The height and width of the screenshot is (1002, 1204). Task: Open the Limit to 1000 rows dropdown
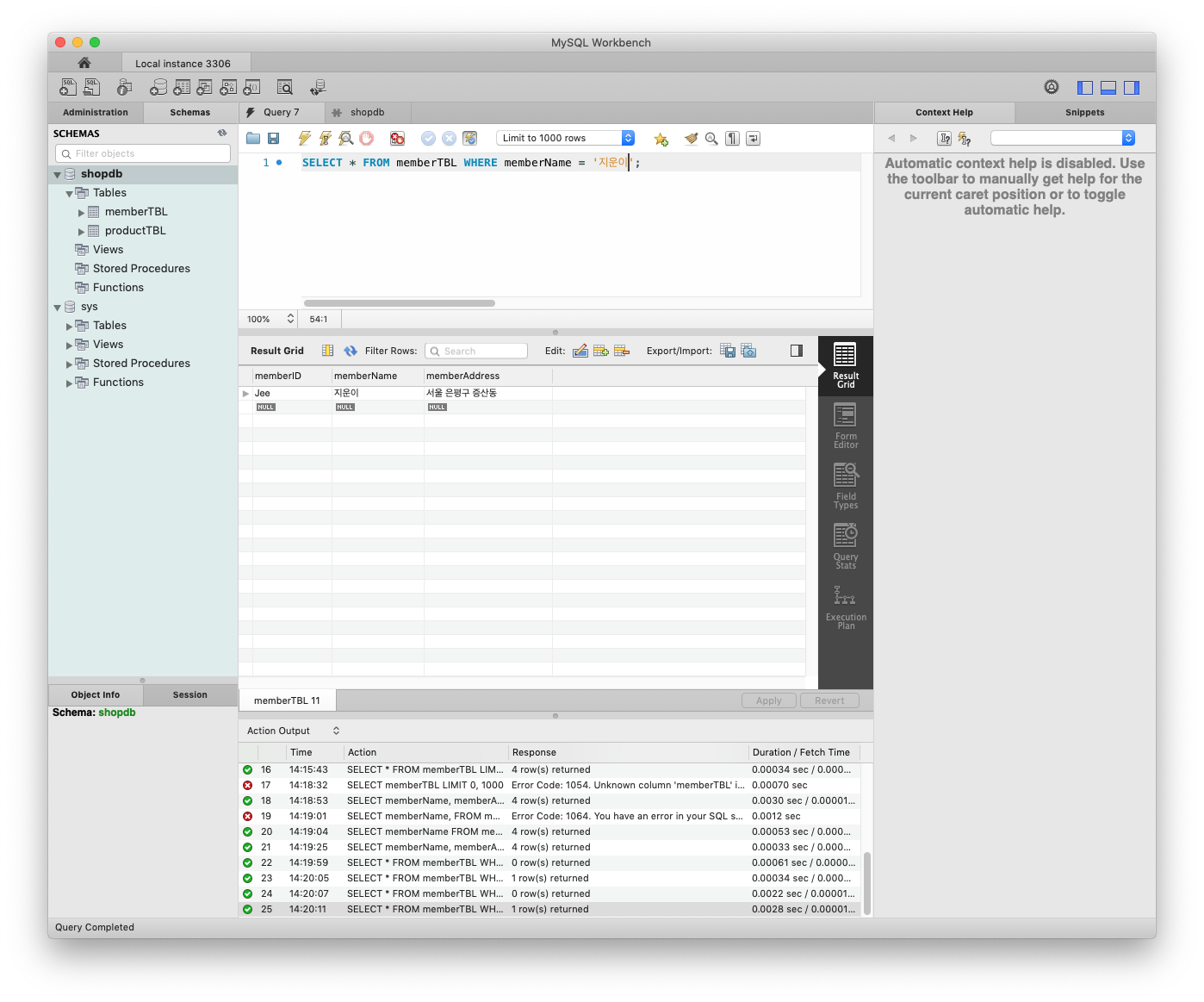(566, 138)
